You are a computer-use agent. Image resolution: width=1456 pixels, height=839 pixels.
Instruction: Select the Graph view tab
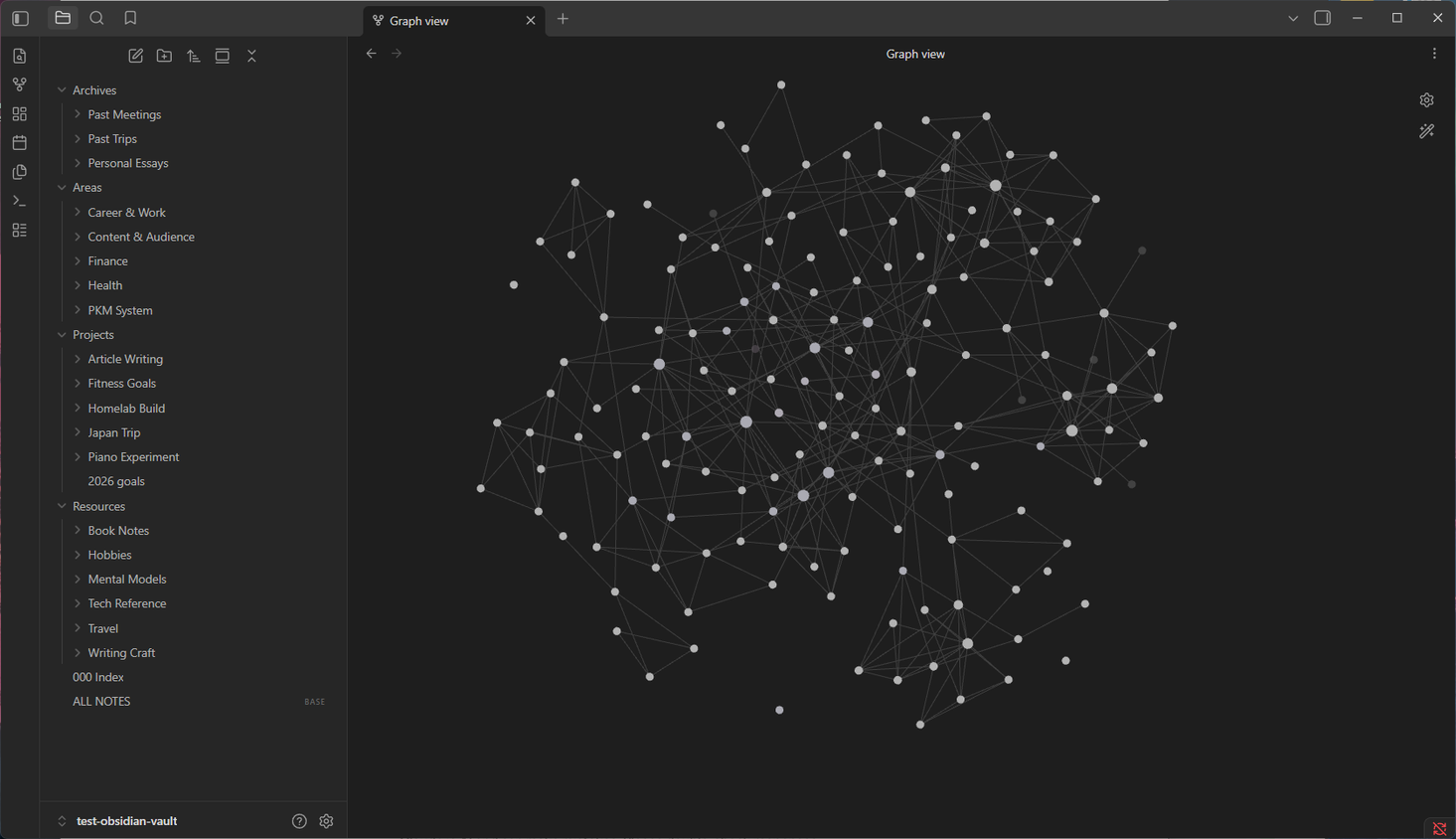point(452,20)
